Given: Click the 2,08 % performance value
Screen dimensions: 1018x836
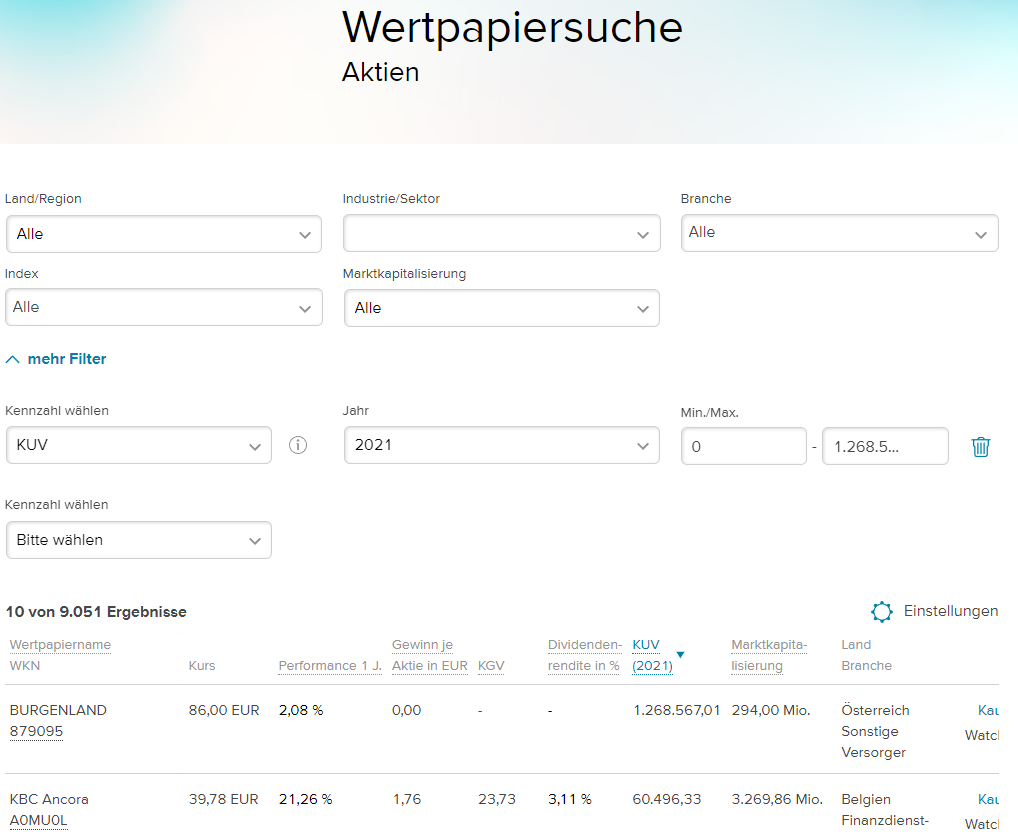Looking at the screenshot, I should click(301, 711).
